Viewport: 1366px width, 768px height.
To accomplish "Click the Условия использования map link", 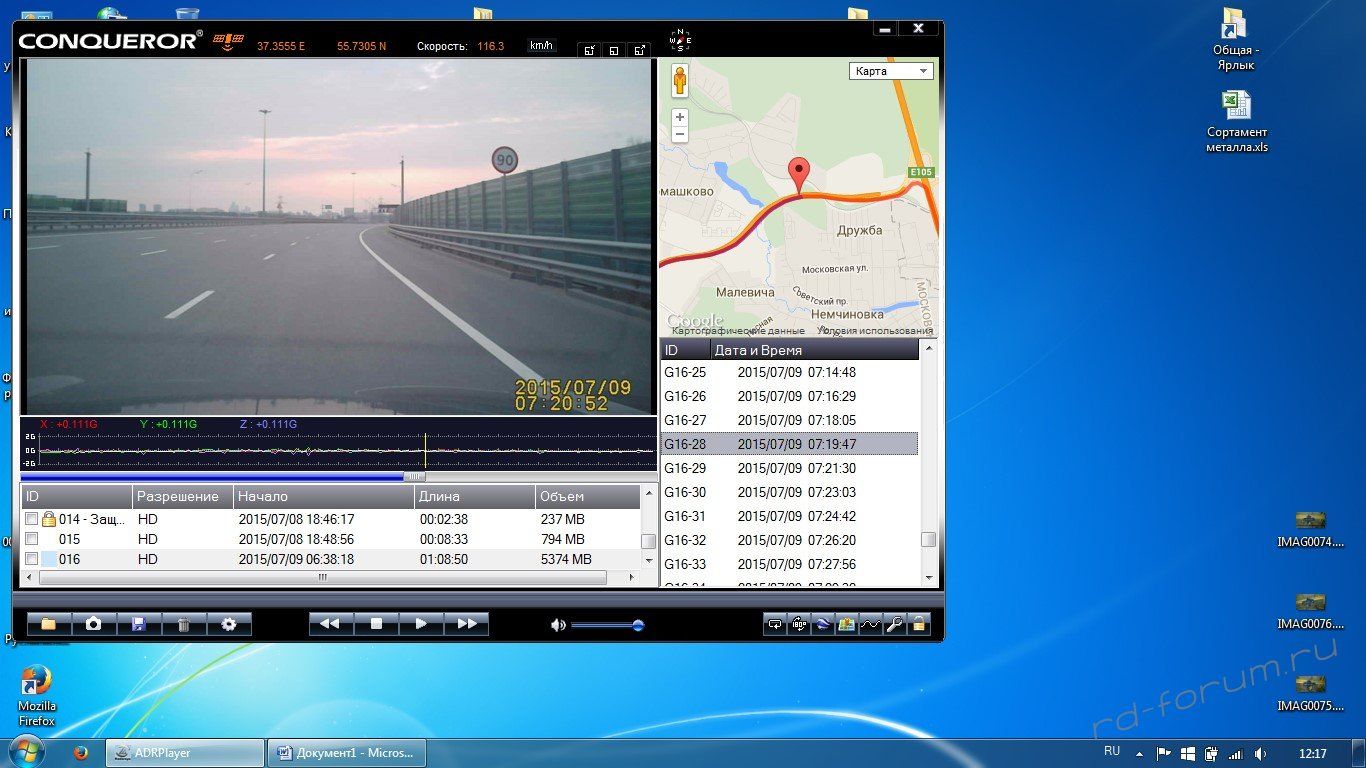I will click(876, 331).
